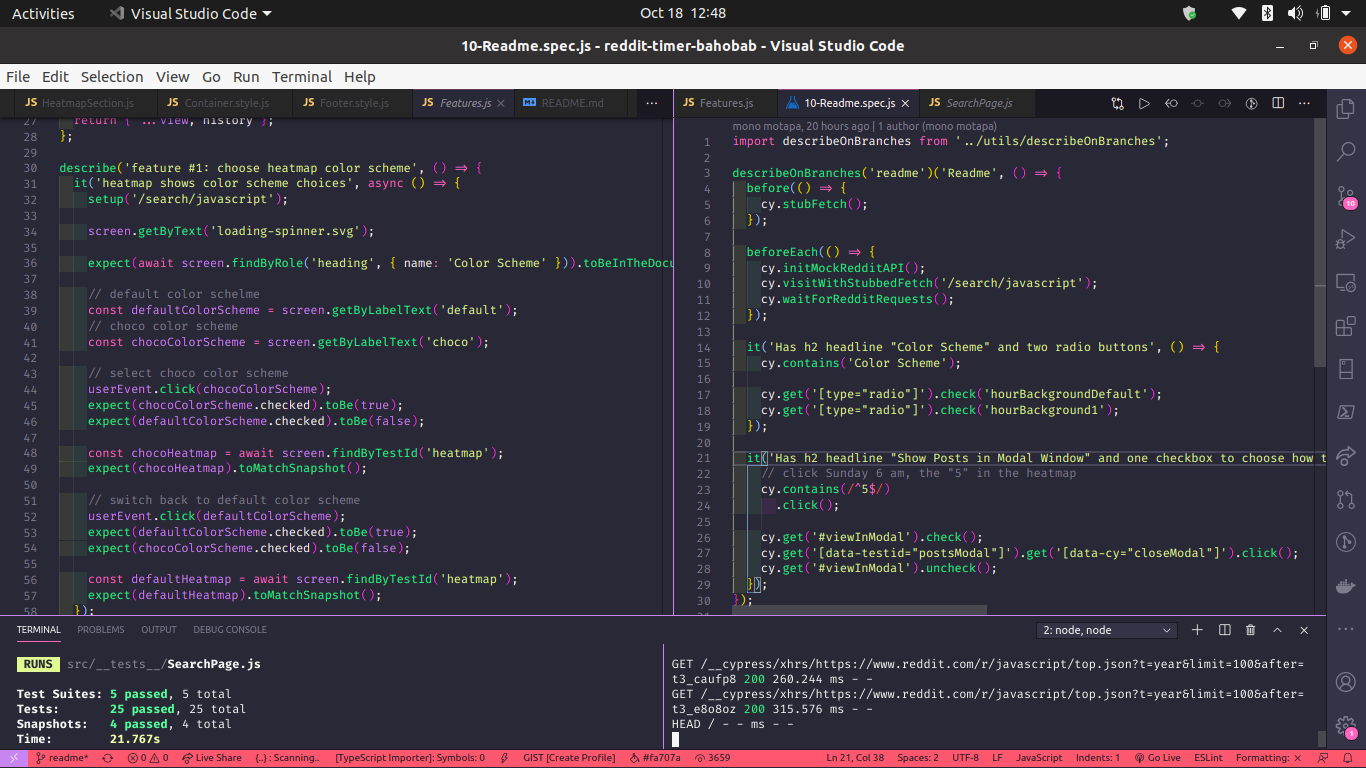The width and height of the screenshot is (1366, 768).
Task: Open the Manage gear icon
Action: [x=1345, y=727]
